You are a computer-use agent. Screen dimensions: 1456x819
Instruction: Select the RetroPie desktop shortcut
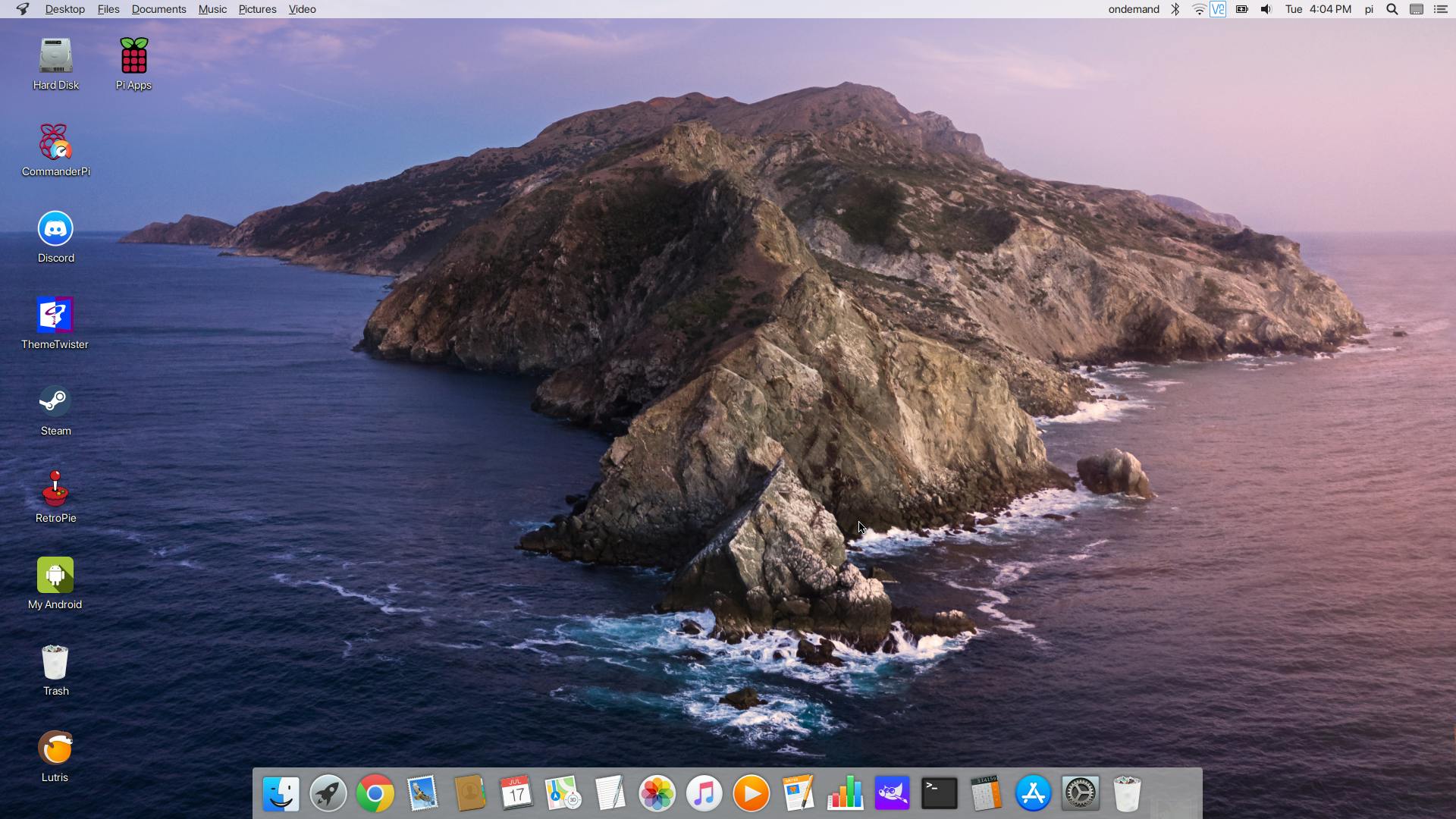[55, 497]
